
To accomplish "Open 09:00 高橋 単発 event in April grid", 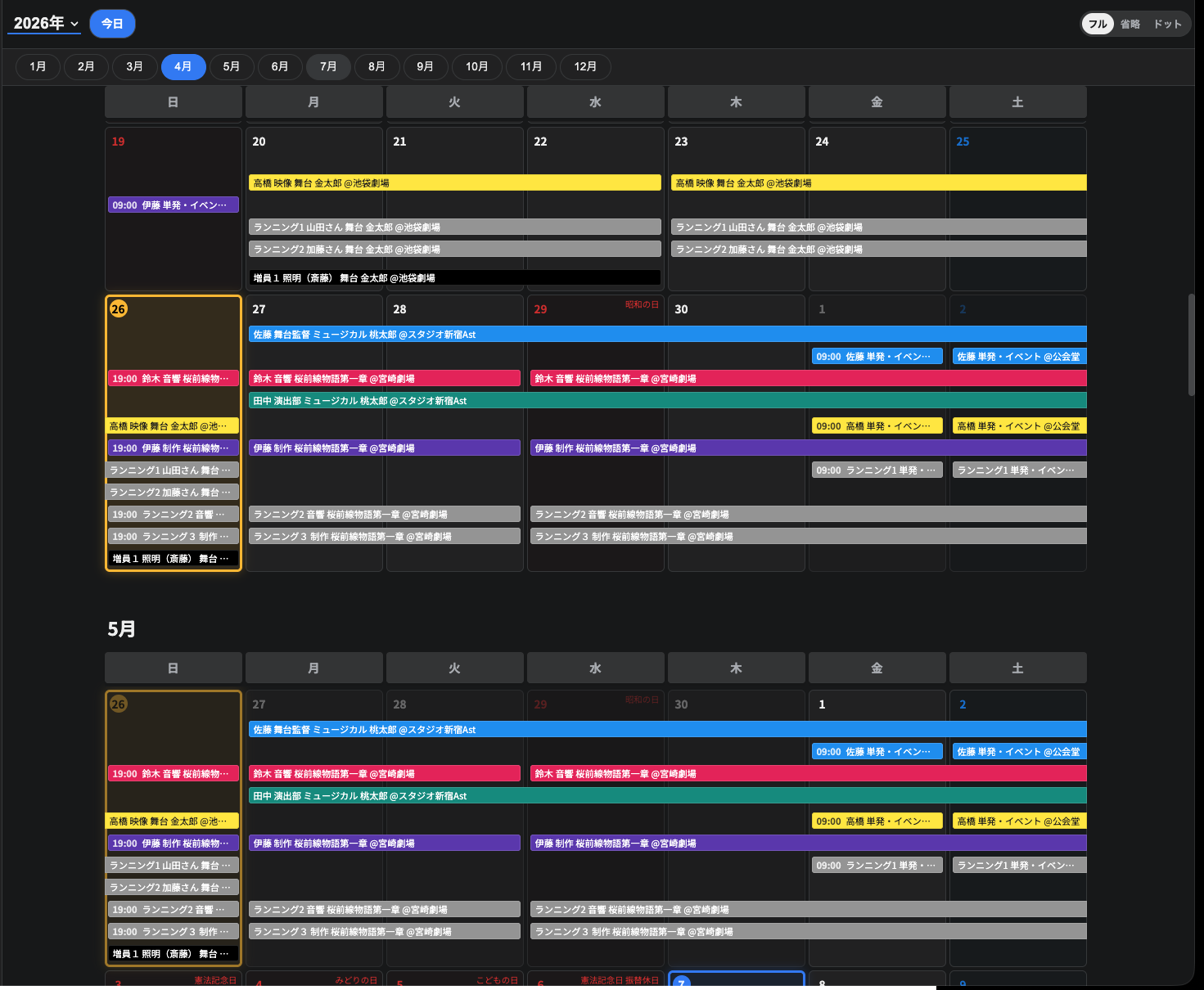I will (877, 425).
